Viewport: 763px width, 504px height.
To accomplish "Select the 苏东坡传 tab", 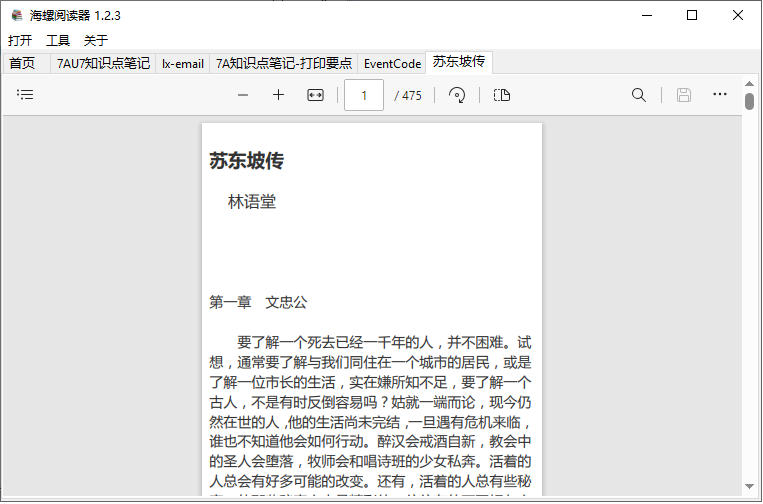I will 459,62.
